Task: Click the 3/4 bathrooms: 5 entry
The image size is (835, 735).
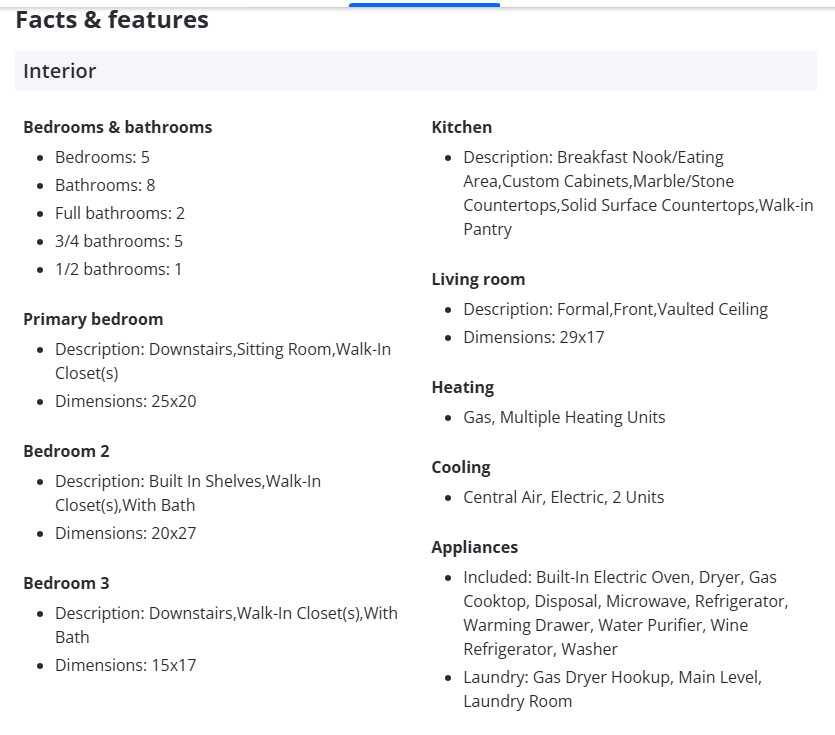Action: pyautogui.click(x=119, y=241)
